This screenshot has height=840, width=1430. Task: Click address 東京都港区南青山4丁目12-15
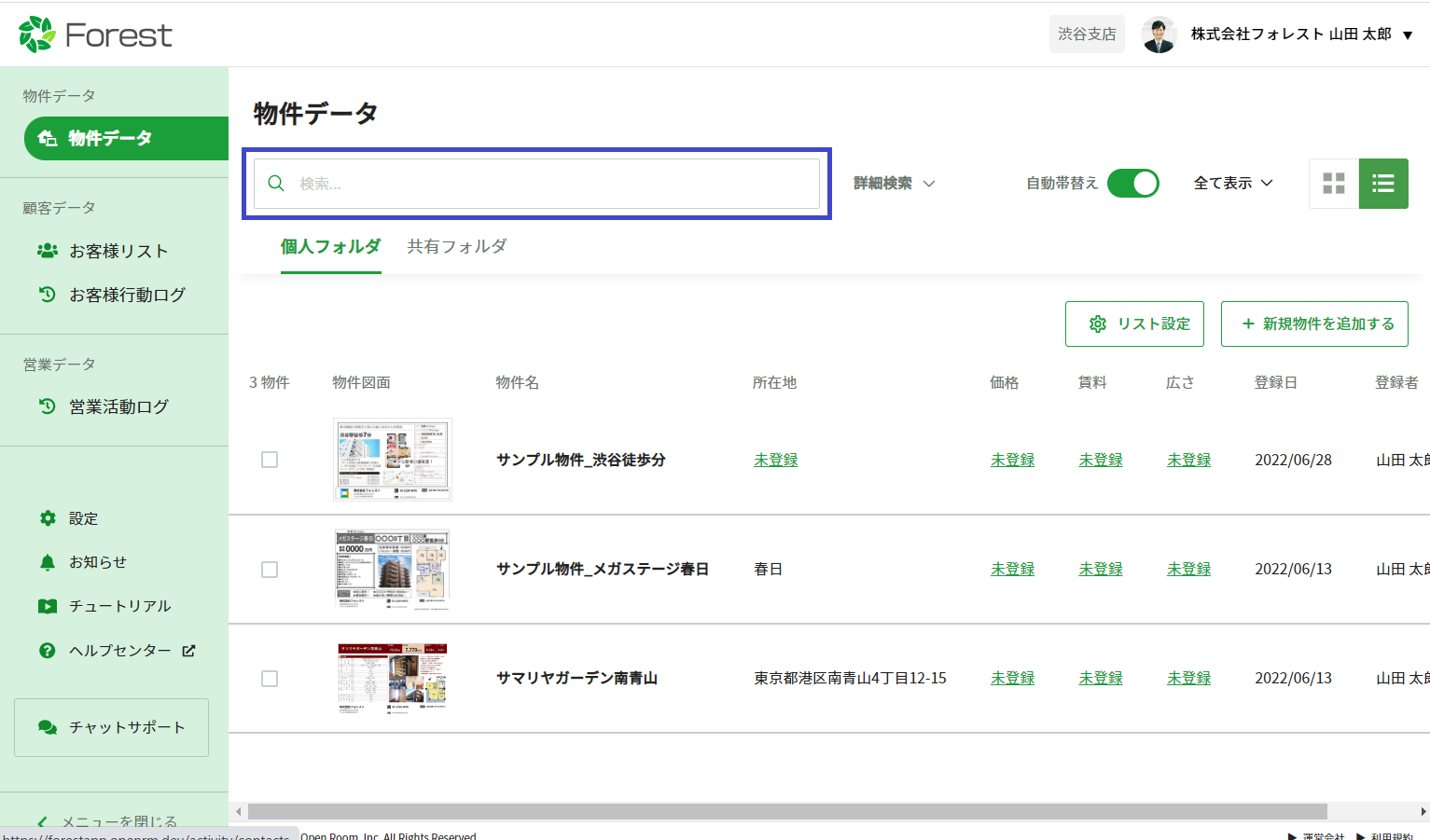[850, 678]
